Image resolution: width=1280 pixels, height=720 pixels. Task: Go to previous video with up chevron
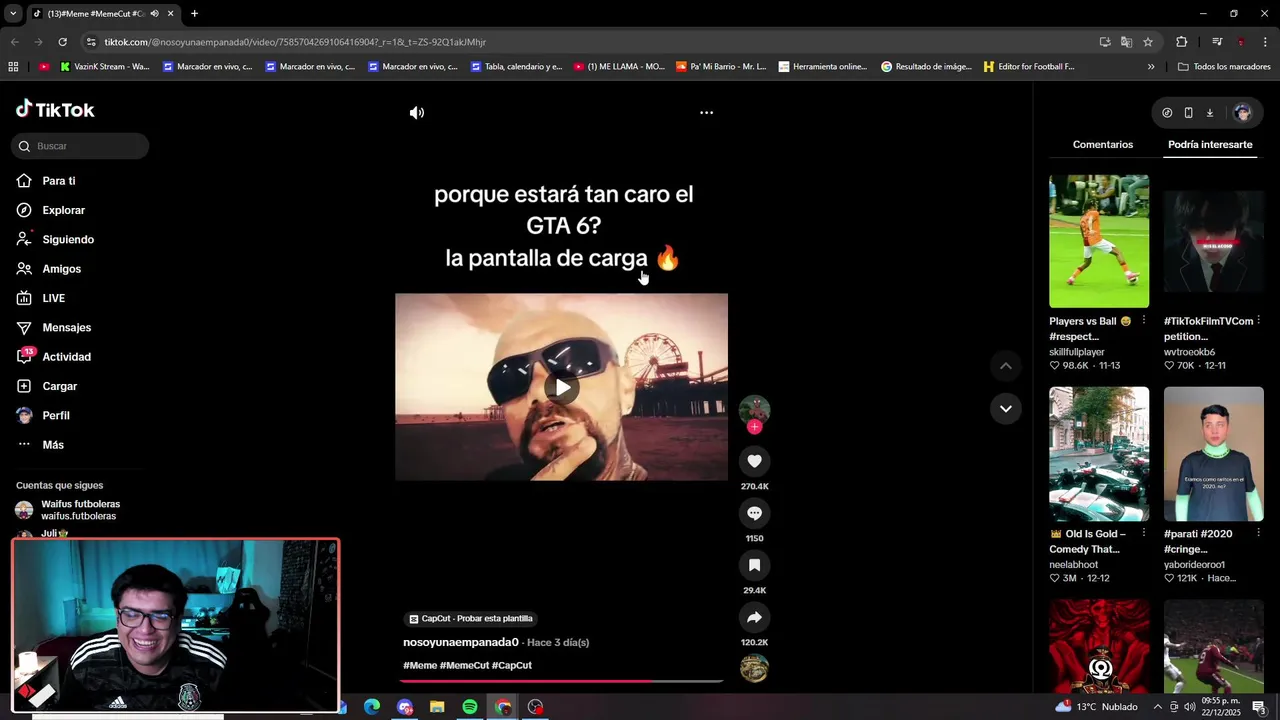(1006, 366)
